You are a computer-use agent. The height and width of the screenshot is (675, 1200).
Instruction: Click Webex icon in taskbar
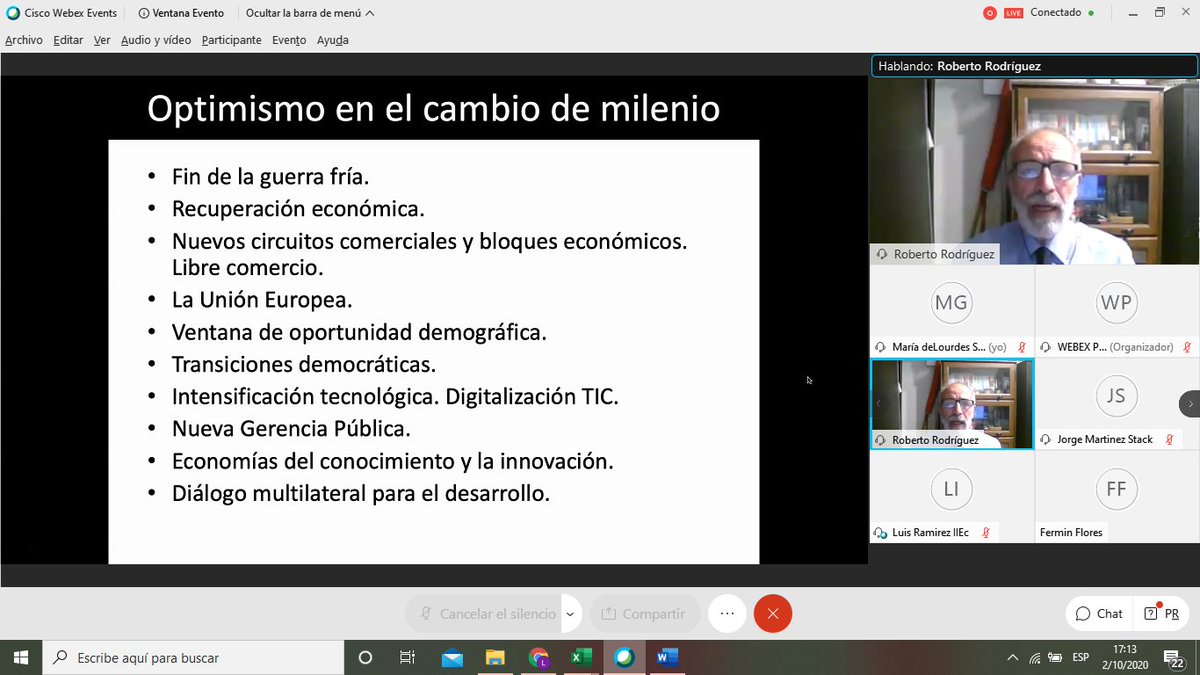[624, 657]
